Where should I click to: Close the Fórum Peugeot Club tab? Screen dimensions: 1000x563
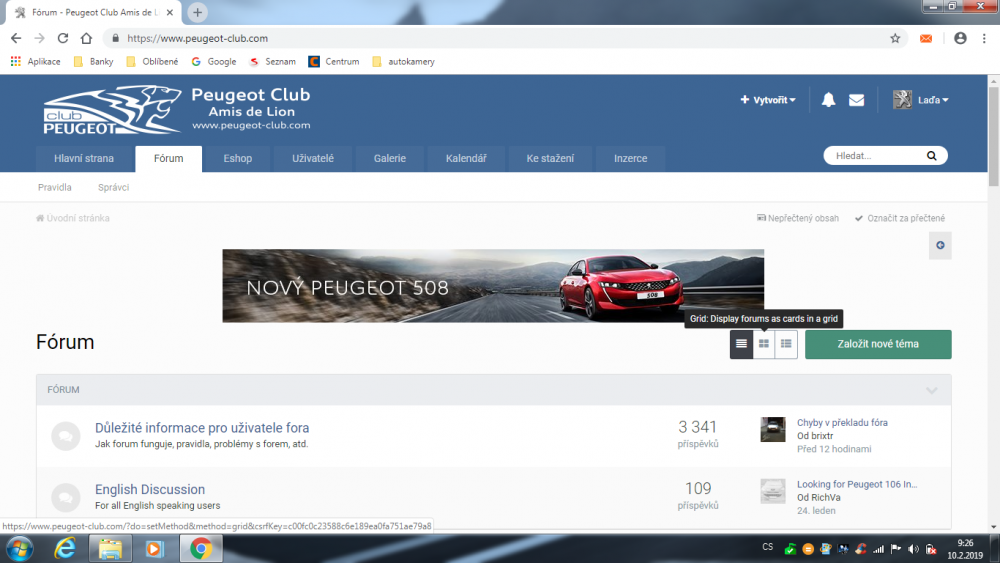click(x=170, y=12)
